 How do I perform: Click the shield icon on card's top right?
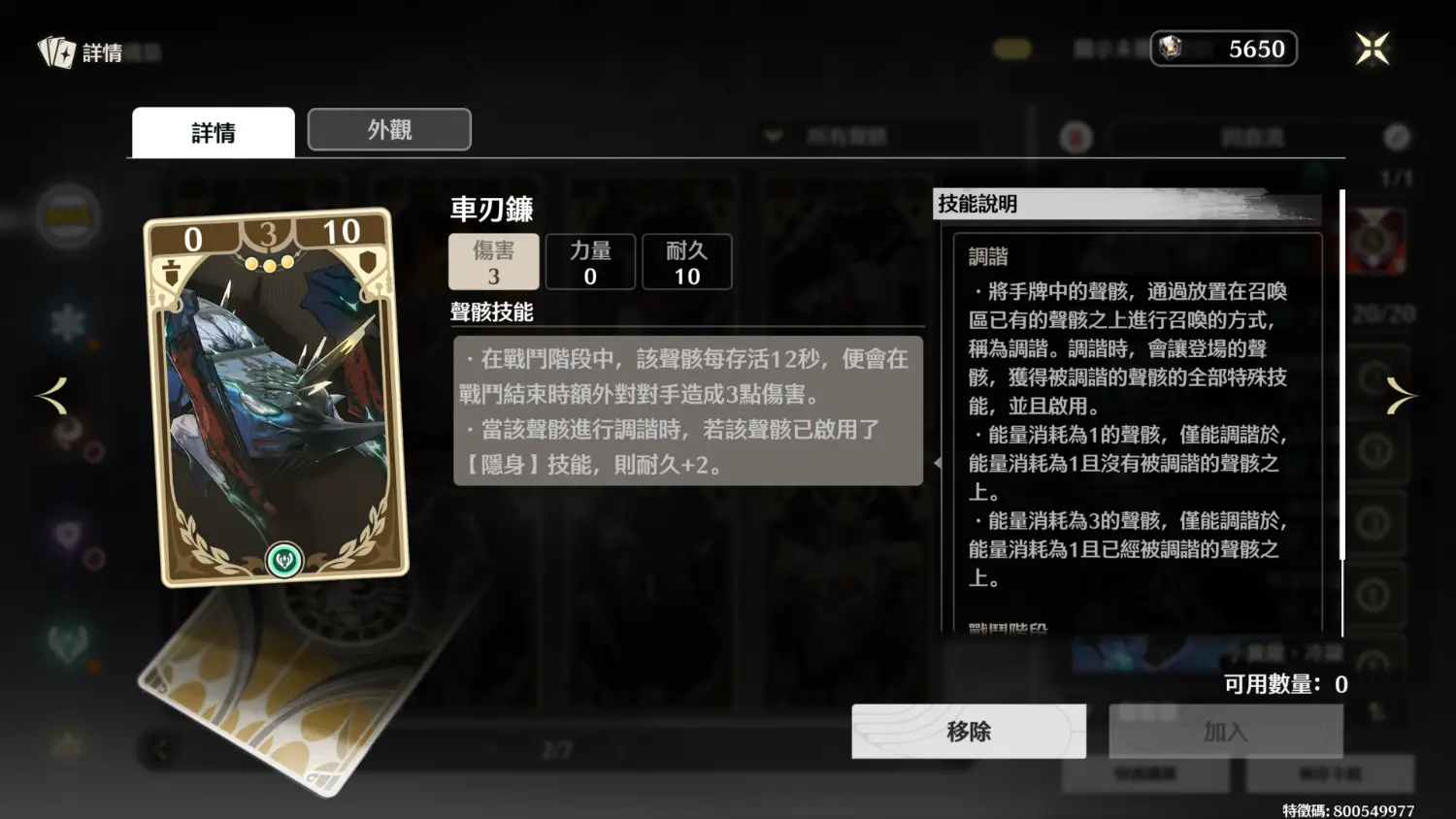pos(369,263)
